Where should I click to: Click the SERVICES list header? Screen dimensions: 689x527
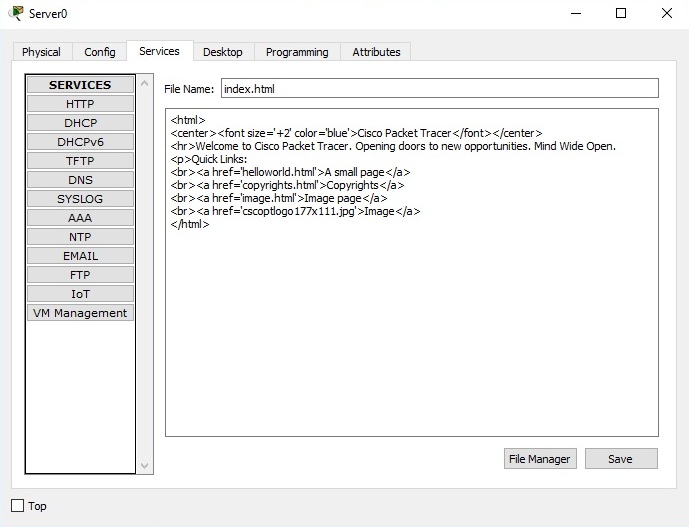[80, 84]
